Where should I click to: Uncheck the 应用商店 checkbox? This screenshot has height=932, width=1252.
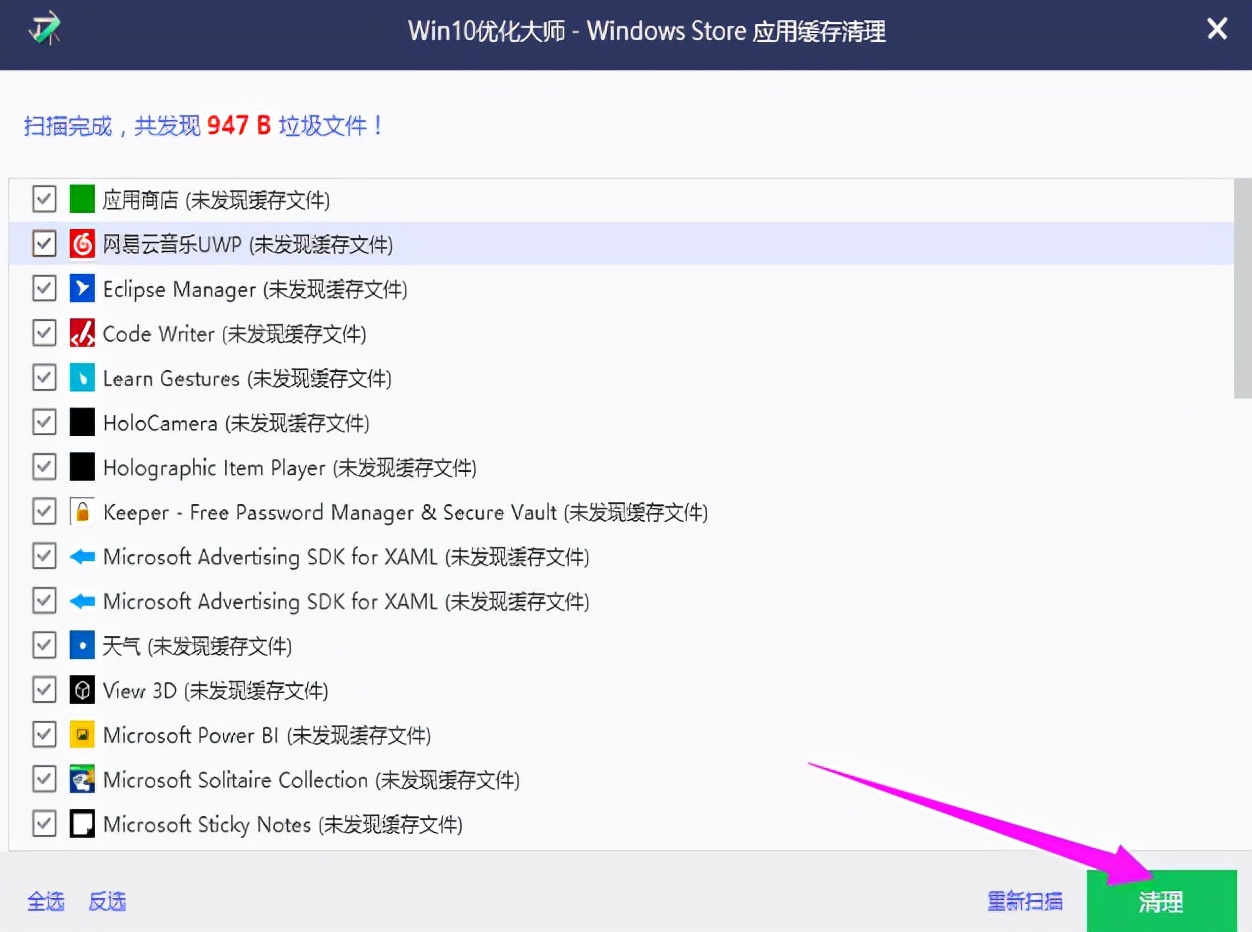coord(44,198)
